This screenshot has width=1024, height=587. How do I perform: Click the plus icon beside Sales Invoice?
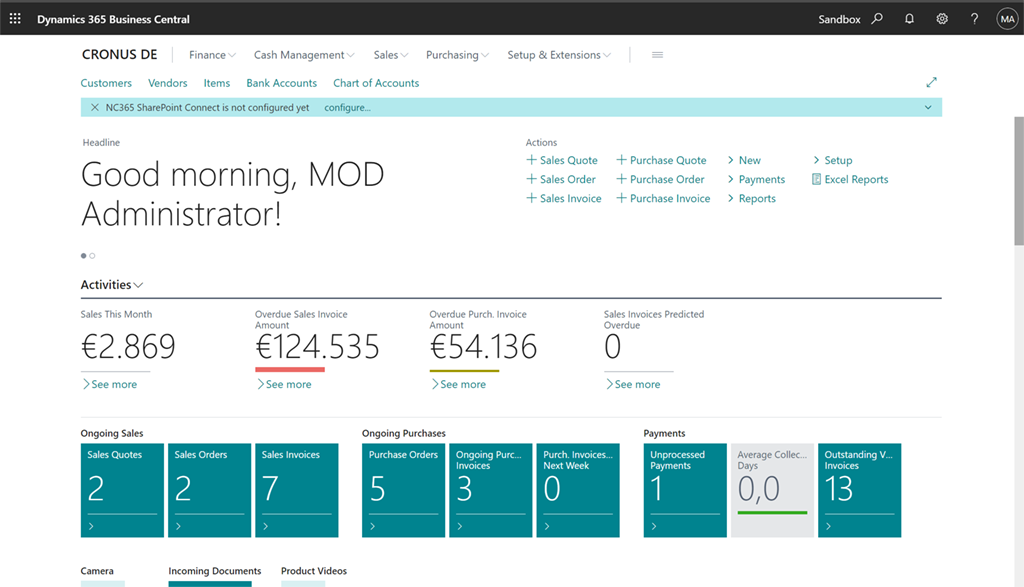(x=532, y=198)
